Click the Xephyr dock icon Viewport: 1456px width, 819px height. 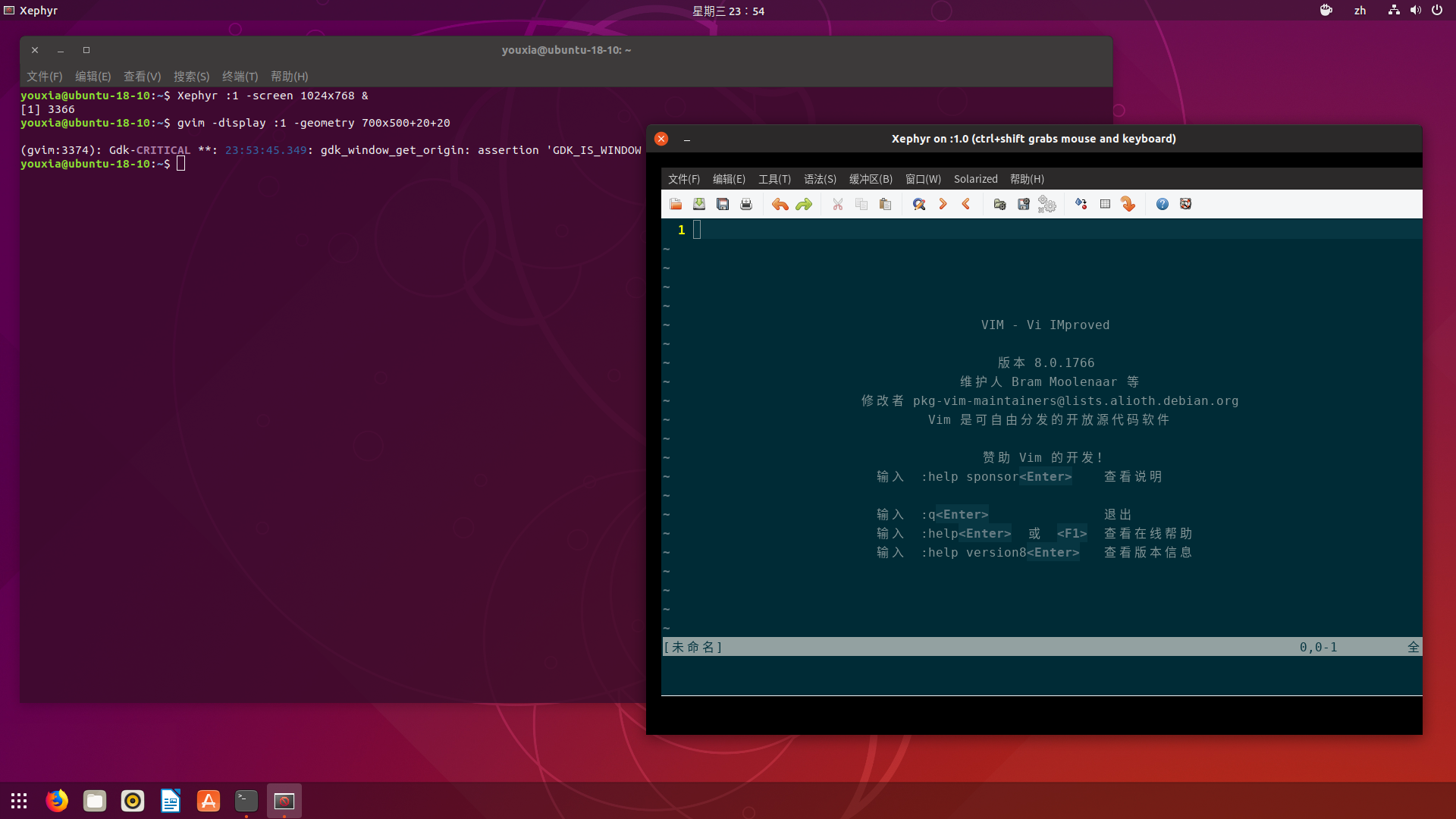pos(284,801)
